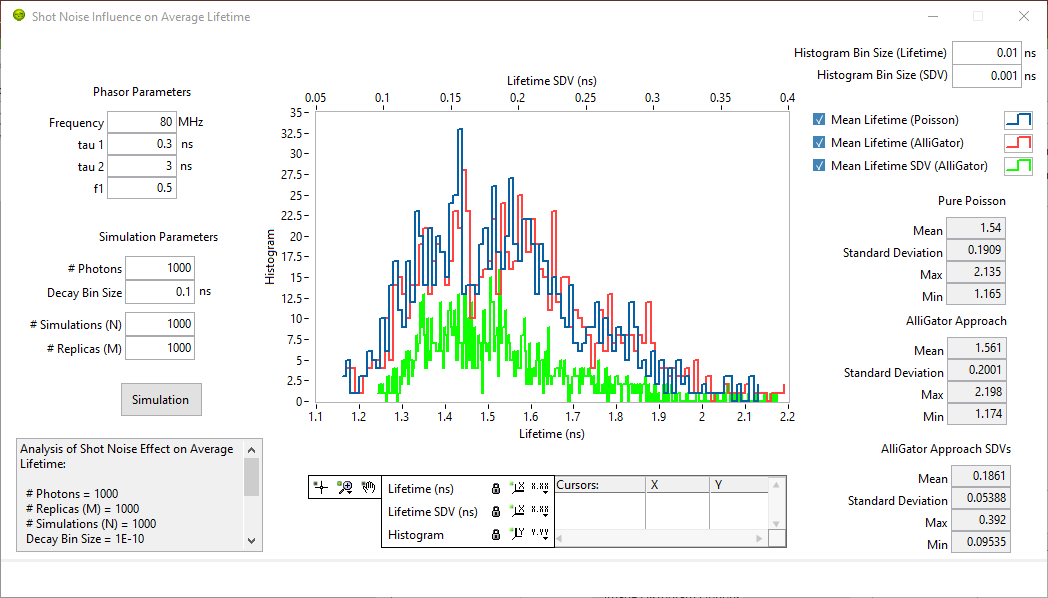Image resolution: width=1048 pixels, height=598 pixels.
Task: Open format options for Lifetime (ns) axis
Action: (540, 488)
